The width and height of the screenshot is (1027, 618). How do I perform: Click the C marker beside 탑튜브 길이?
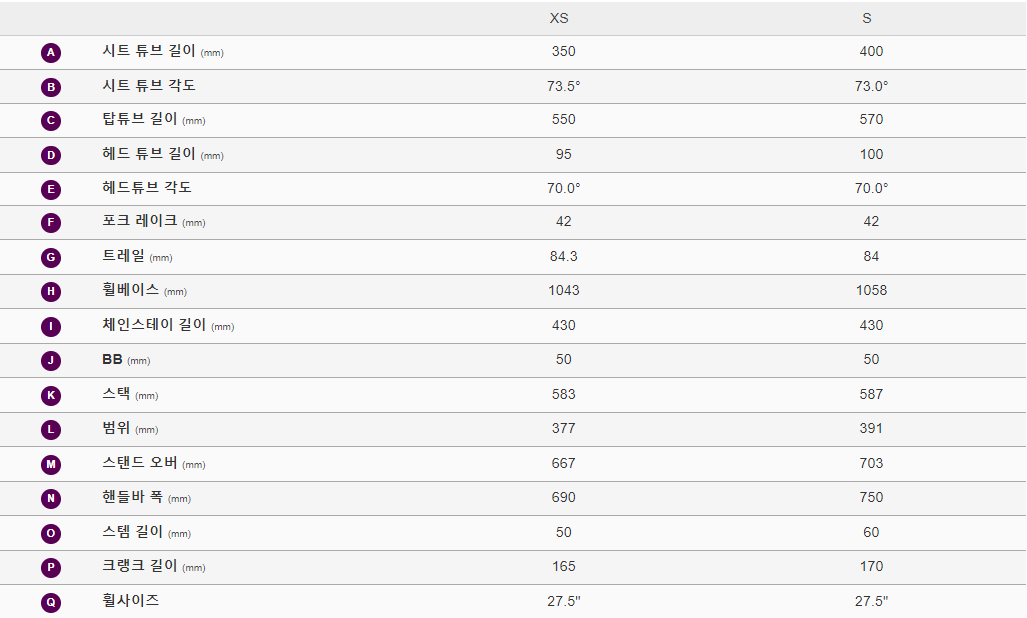[x=51, y=120]
